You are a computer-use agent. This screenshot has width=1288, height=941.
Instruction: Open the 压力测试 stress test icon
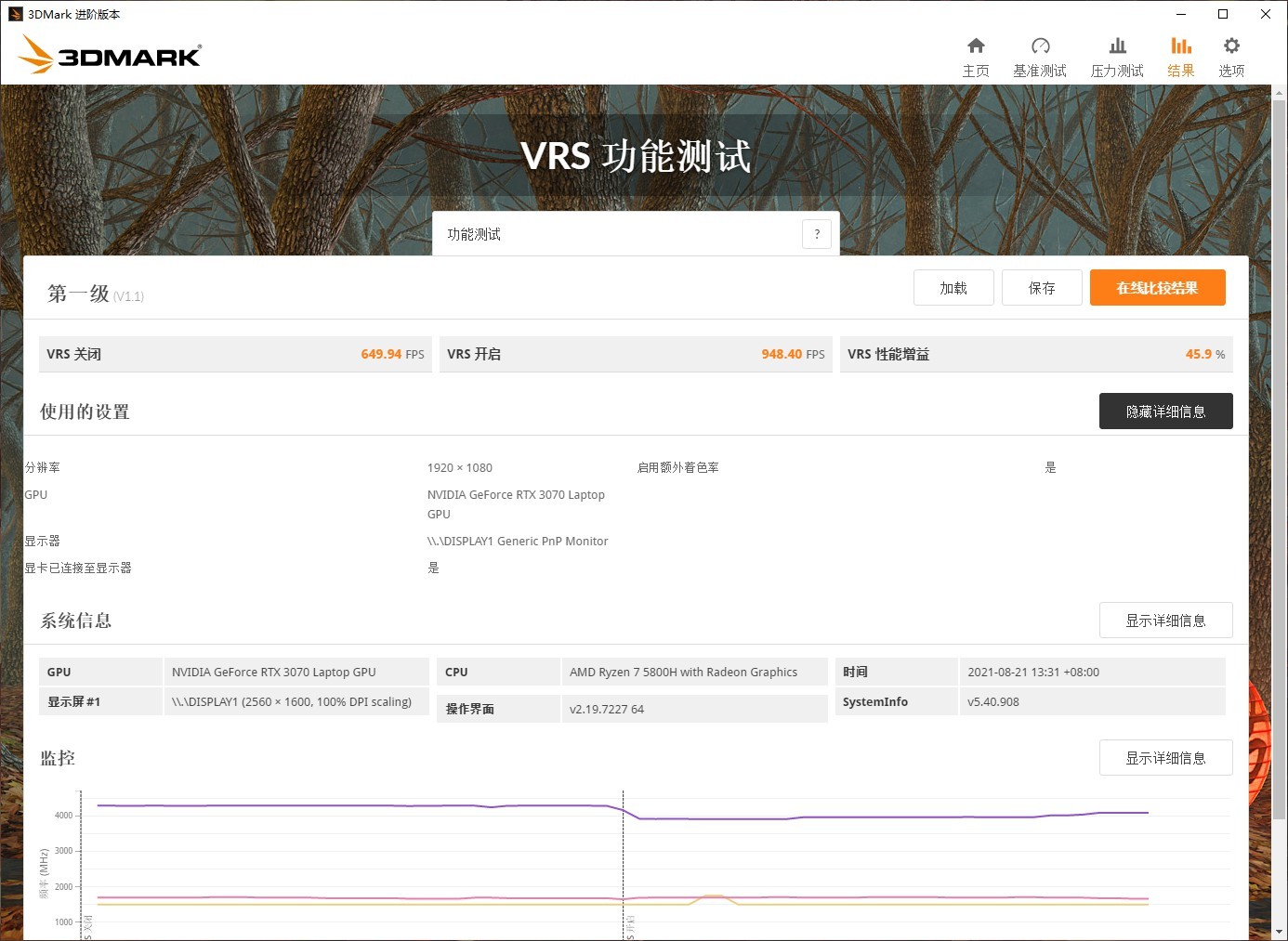1117,57
